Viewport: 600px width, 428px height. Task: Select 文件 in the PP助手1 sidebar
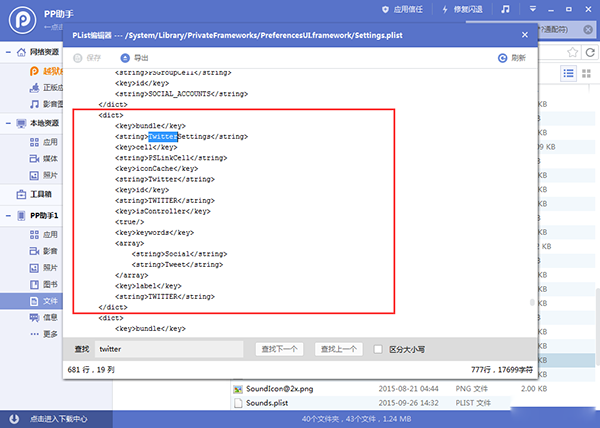[x=50, y=299]
